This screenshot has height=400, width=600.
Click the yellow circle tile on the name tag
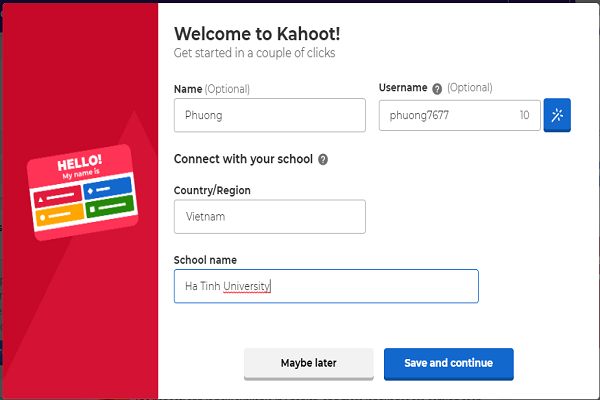tap(60, 216)
